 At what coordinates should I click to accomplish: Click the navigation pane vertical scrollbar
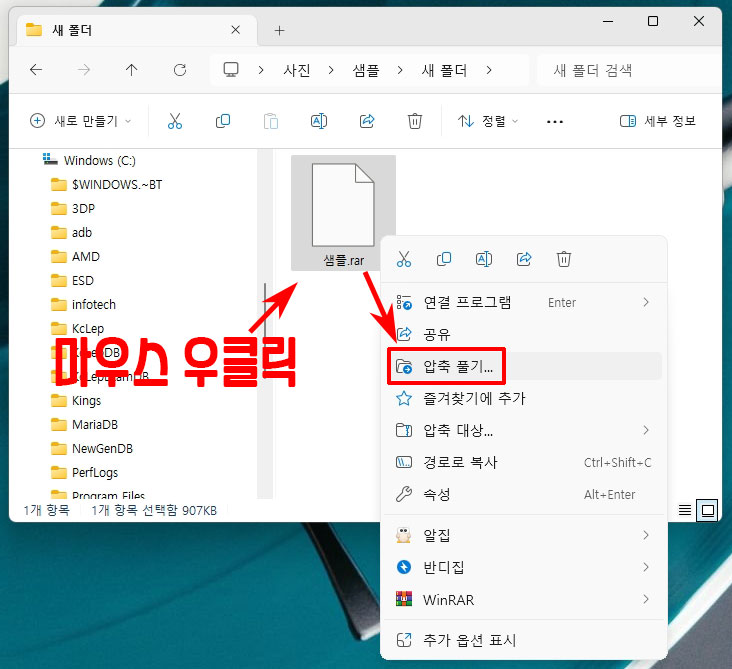tap(265, 324)
